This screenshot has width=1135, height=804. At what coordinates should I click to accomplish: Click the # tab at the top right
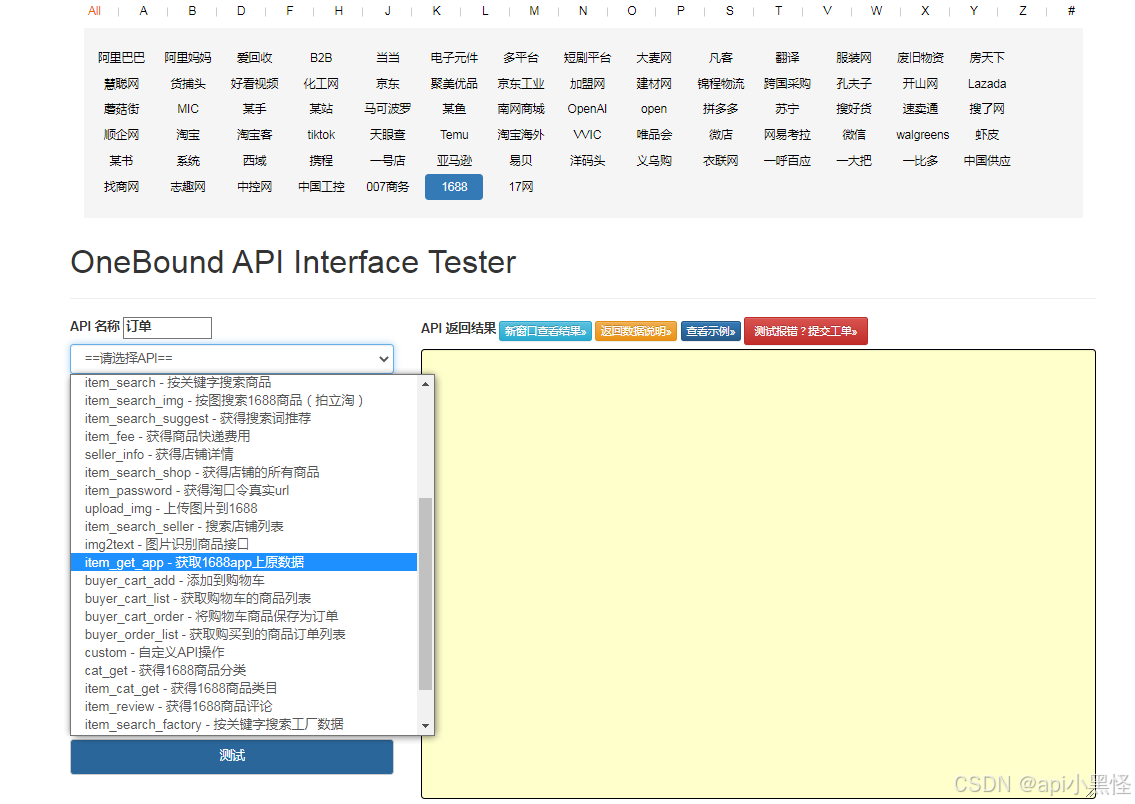[1070, 11]
